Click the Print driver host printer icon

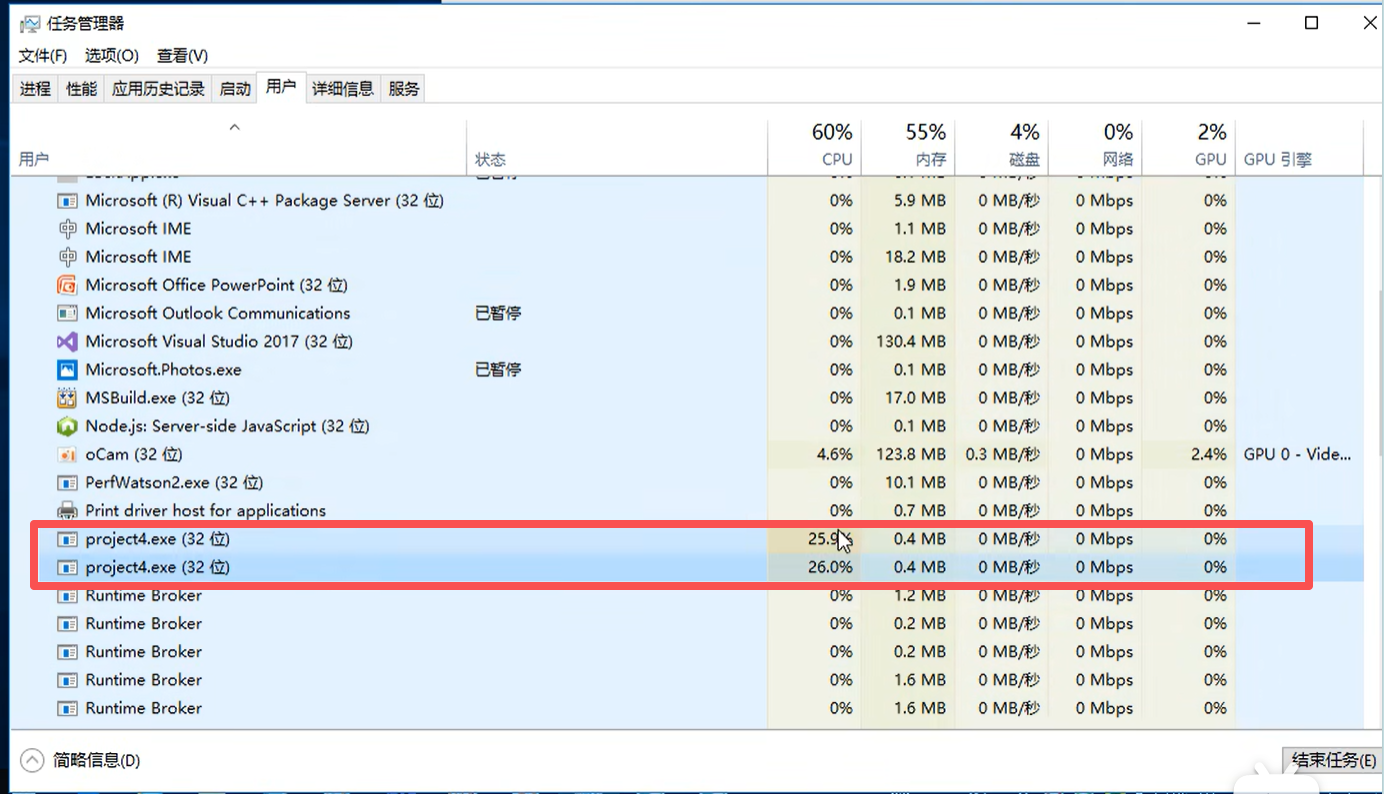click(67, 511)
